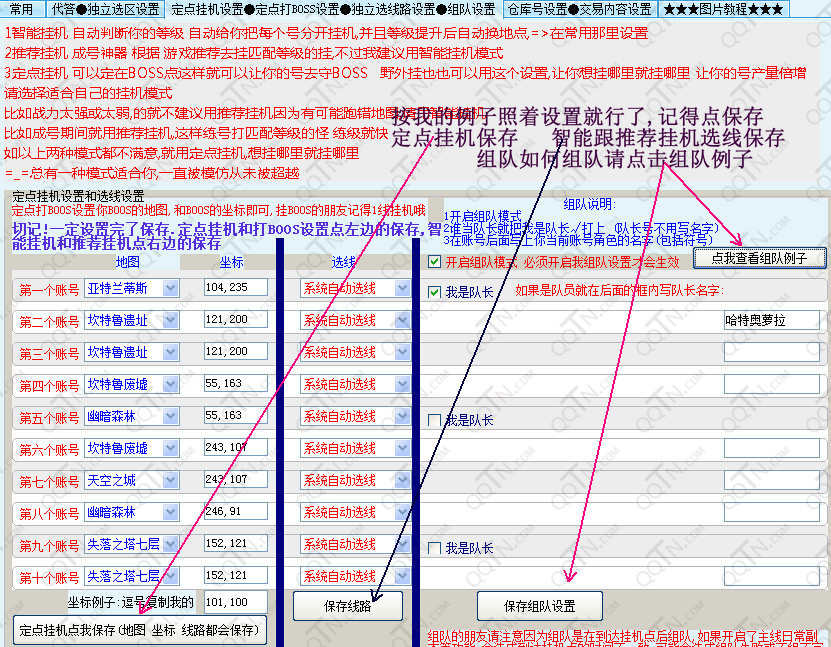Screen dimensions: 831x647
Task: Check 我是队长 in the fifth account row
Action: [x=434, y=420]
